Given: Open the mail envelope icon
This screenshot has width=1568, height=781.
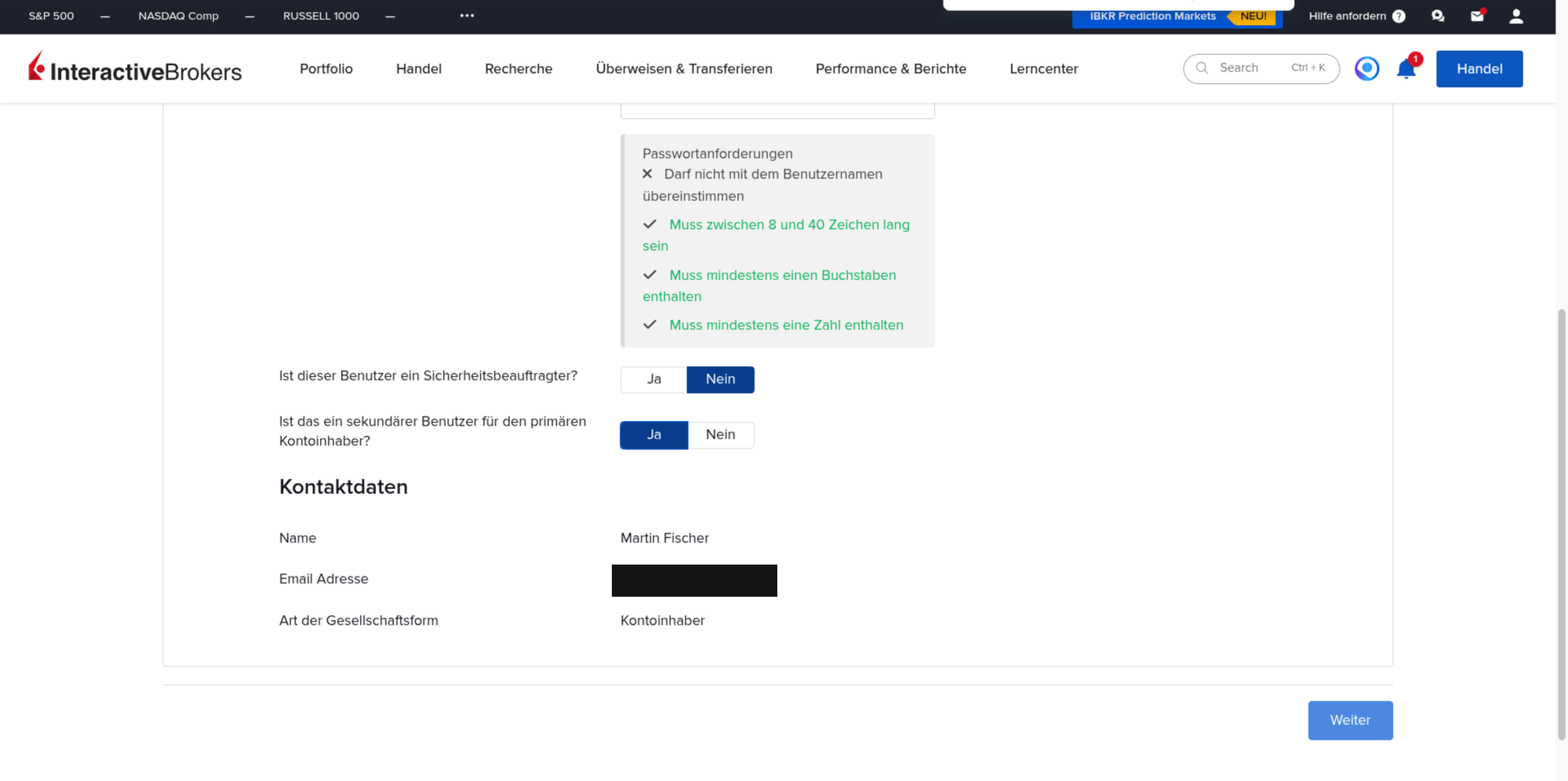Looking at the screenshot, I should point(1477,16).
